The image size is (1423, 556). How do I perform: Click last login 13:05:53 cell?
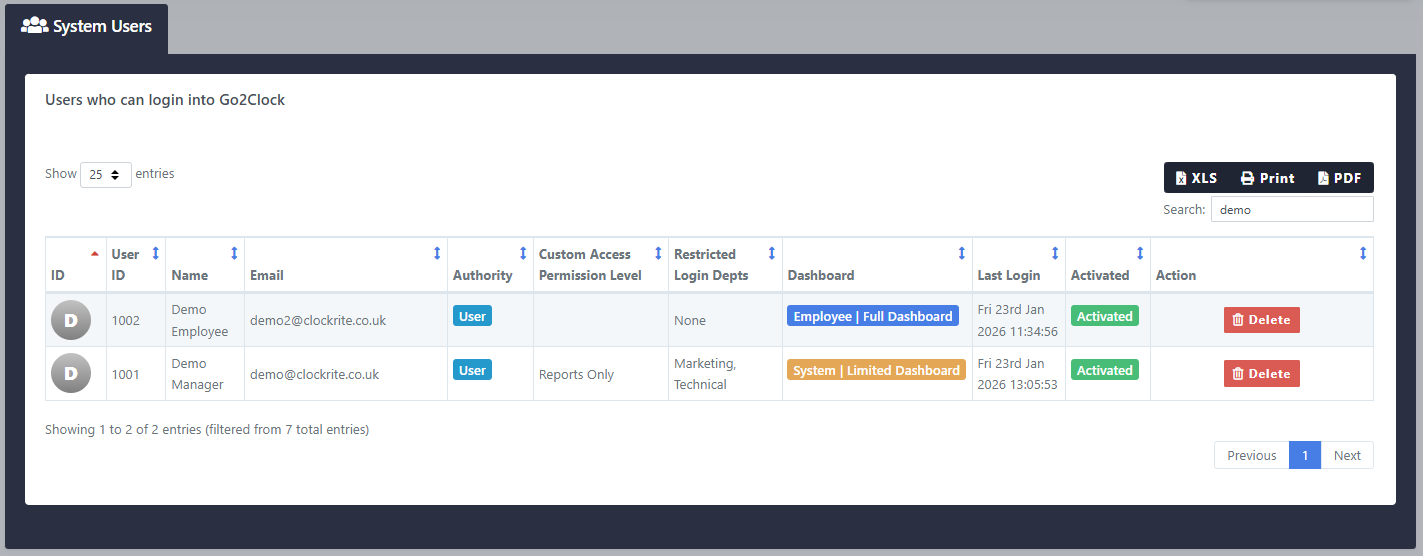coord(1018,374)
